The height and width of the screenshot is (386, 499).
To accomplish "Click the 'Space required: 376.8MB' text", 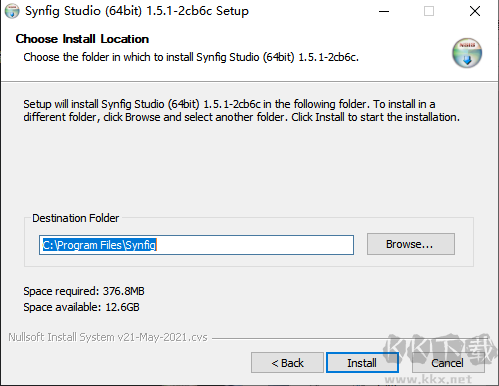I will click(x=84, y=291).
